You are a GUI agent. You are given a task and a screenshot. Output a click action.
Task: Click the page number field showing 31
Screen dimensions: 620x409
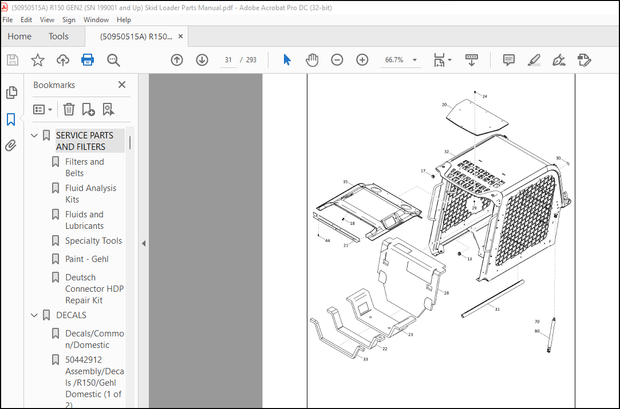[x=228, y=60]
